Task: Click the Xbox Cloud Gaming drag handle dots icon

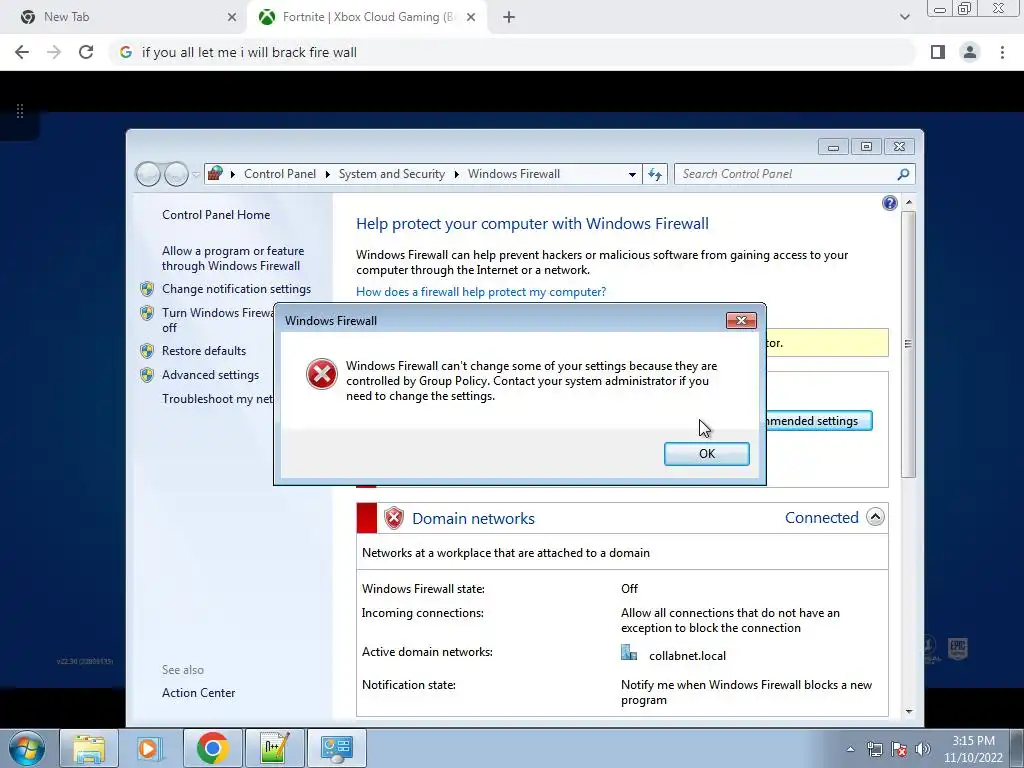Action: point(20,111)
